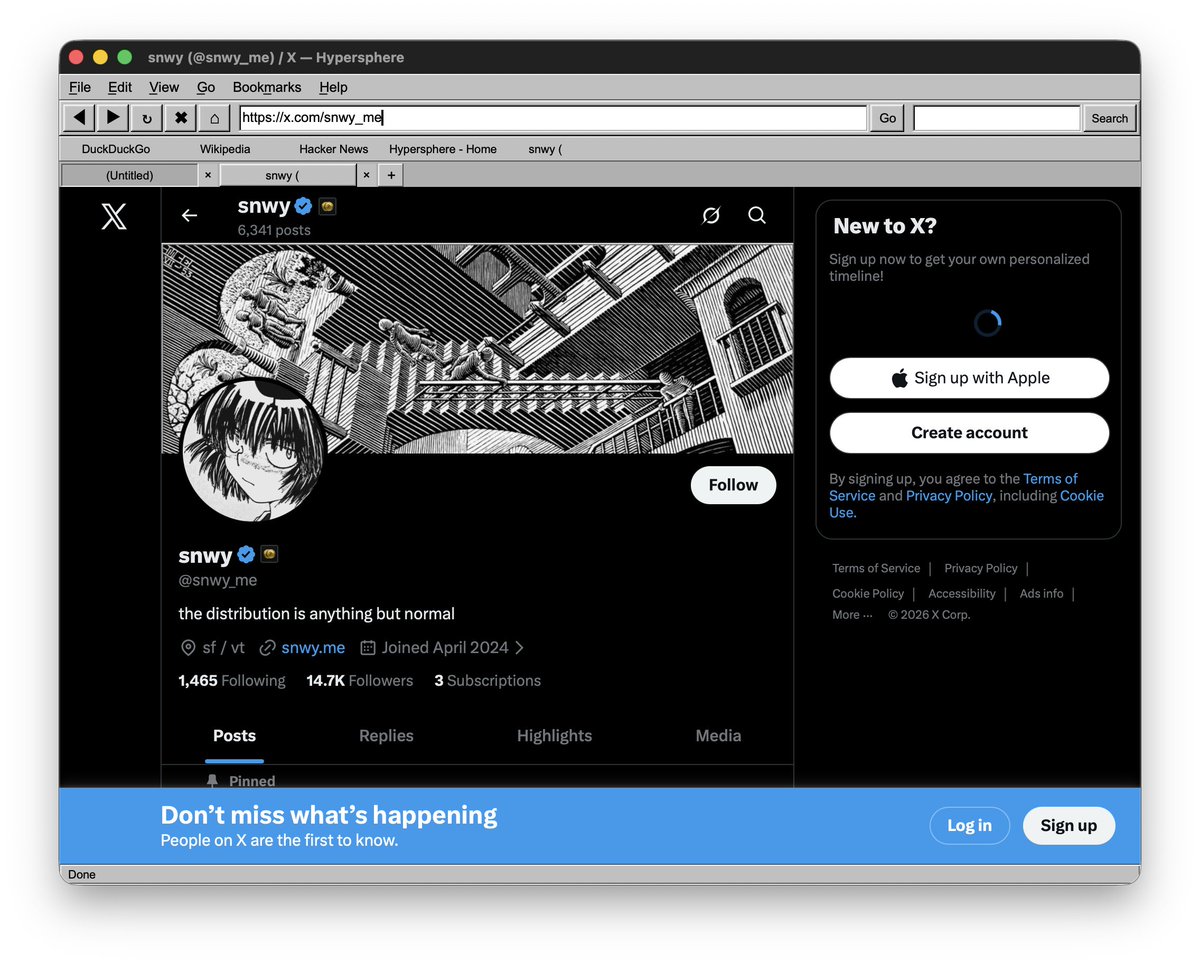Screen dimensions: 1200x963
Task: Switch to the Media tab
Action: coord(719,736)
